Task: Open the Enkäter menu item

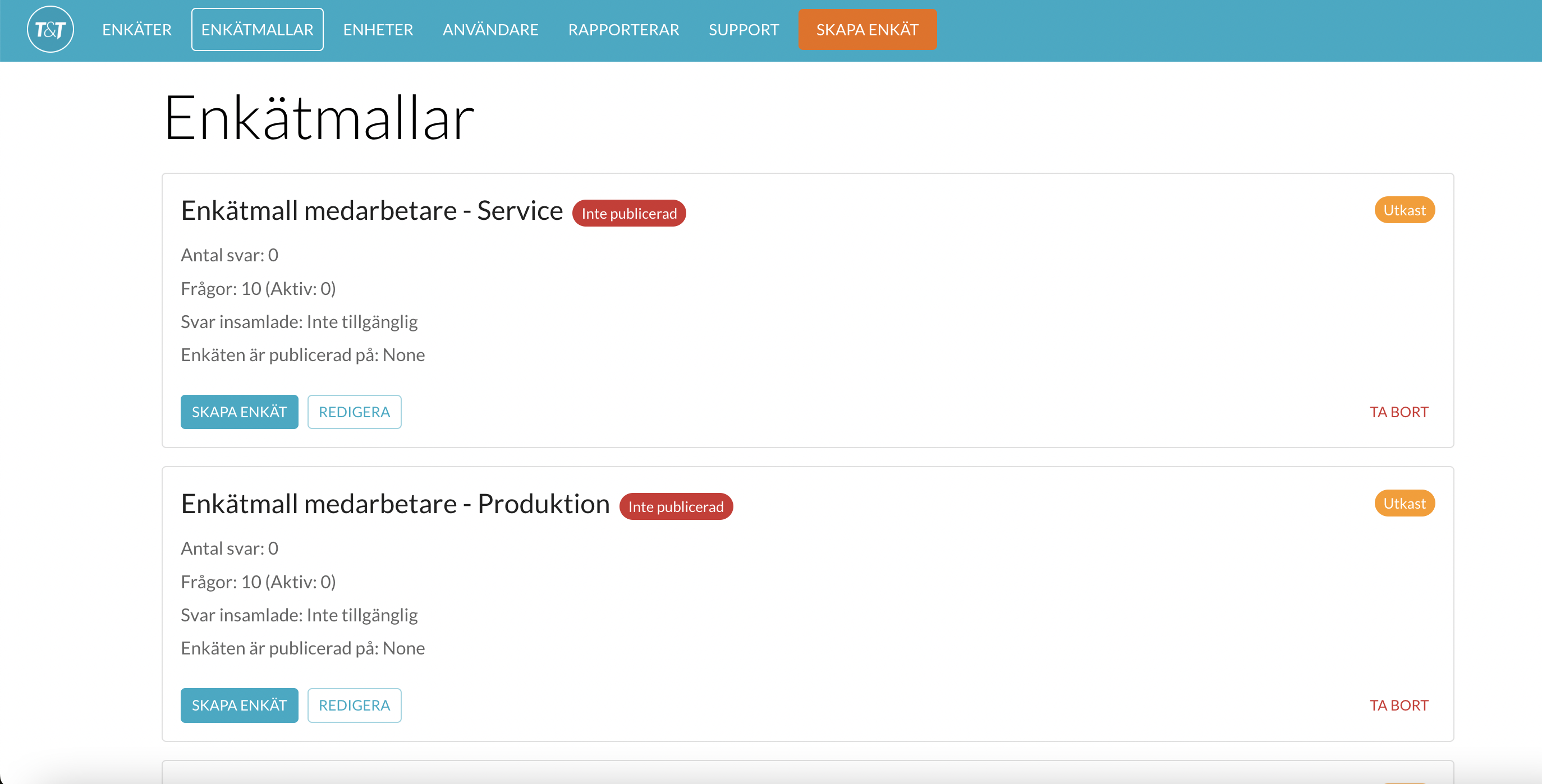Action: pyautogui.click(x=136, y=29)
